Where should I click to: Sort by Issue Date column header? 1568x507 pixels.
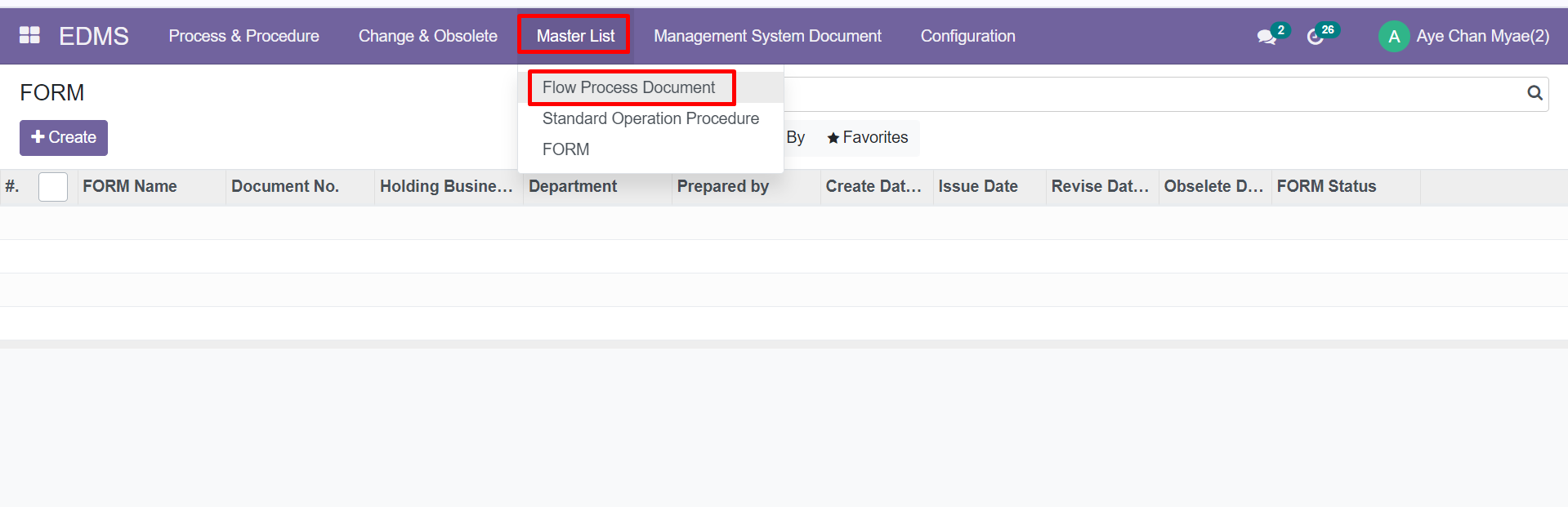coord(989,187)
